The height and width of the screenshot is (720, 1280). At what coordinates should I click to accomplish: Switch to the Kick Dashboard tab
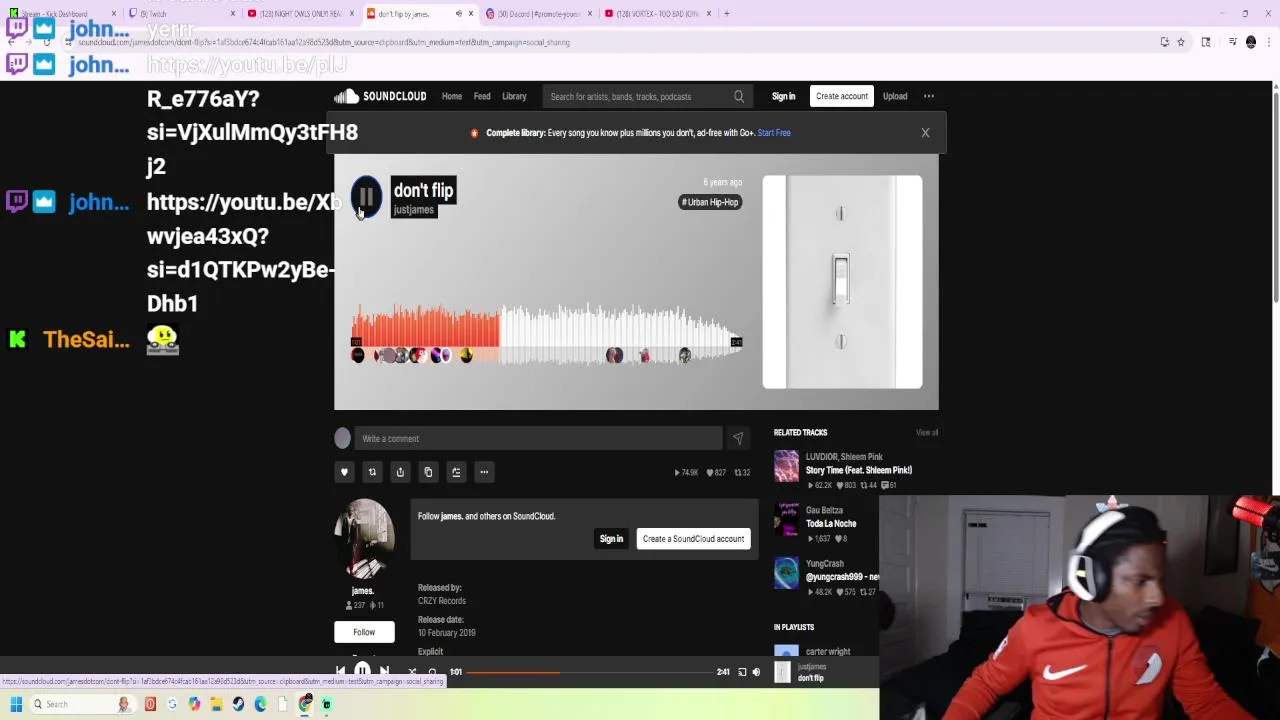tap(62, 14)
